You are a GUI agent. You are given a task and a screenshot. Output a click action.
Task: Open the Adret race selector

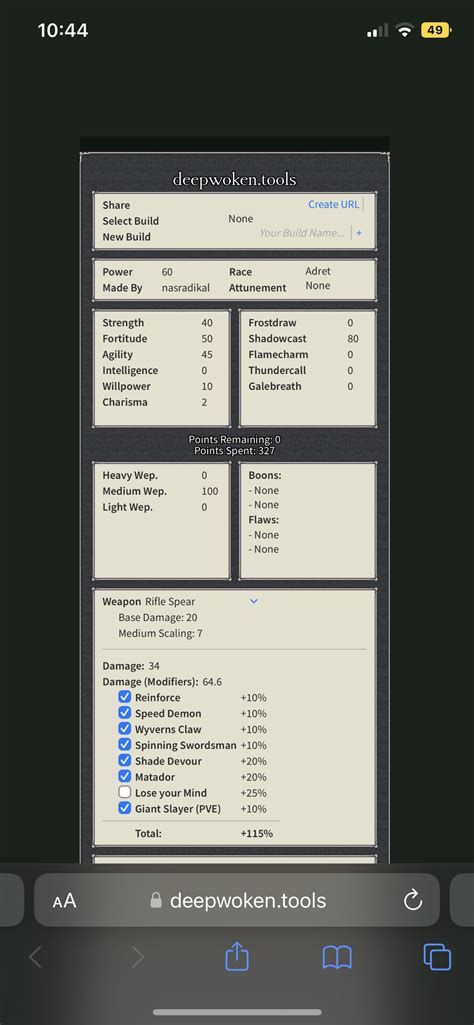pos(318,271)
